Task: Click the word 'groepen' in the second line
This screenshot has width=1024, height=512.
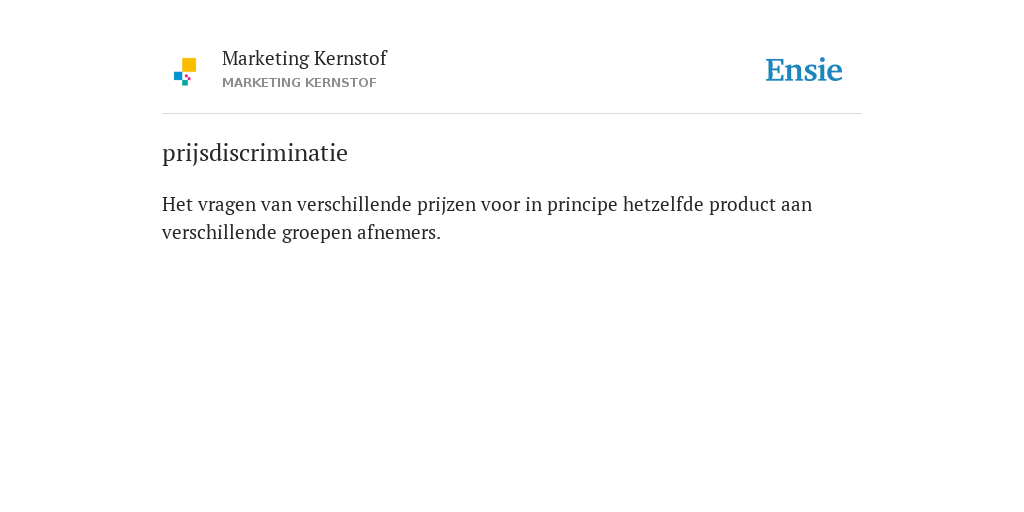Action: [317, 233]
